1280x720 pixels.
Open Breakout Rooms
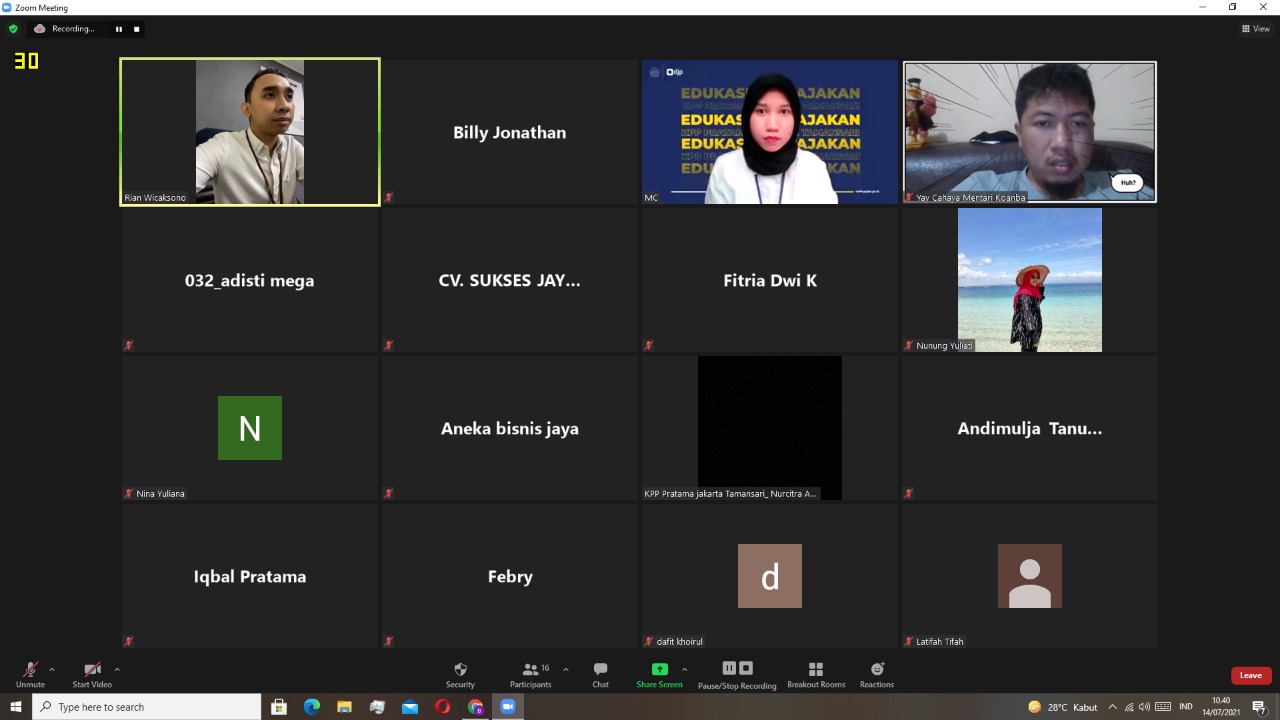816,674
